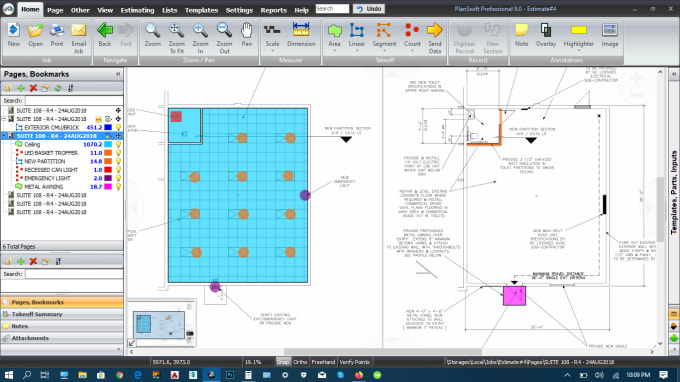The image size is (680, 382).
Task: Click the New job icon
Action: [x=13, y=35]
